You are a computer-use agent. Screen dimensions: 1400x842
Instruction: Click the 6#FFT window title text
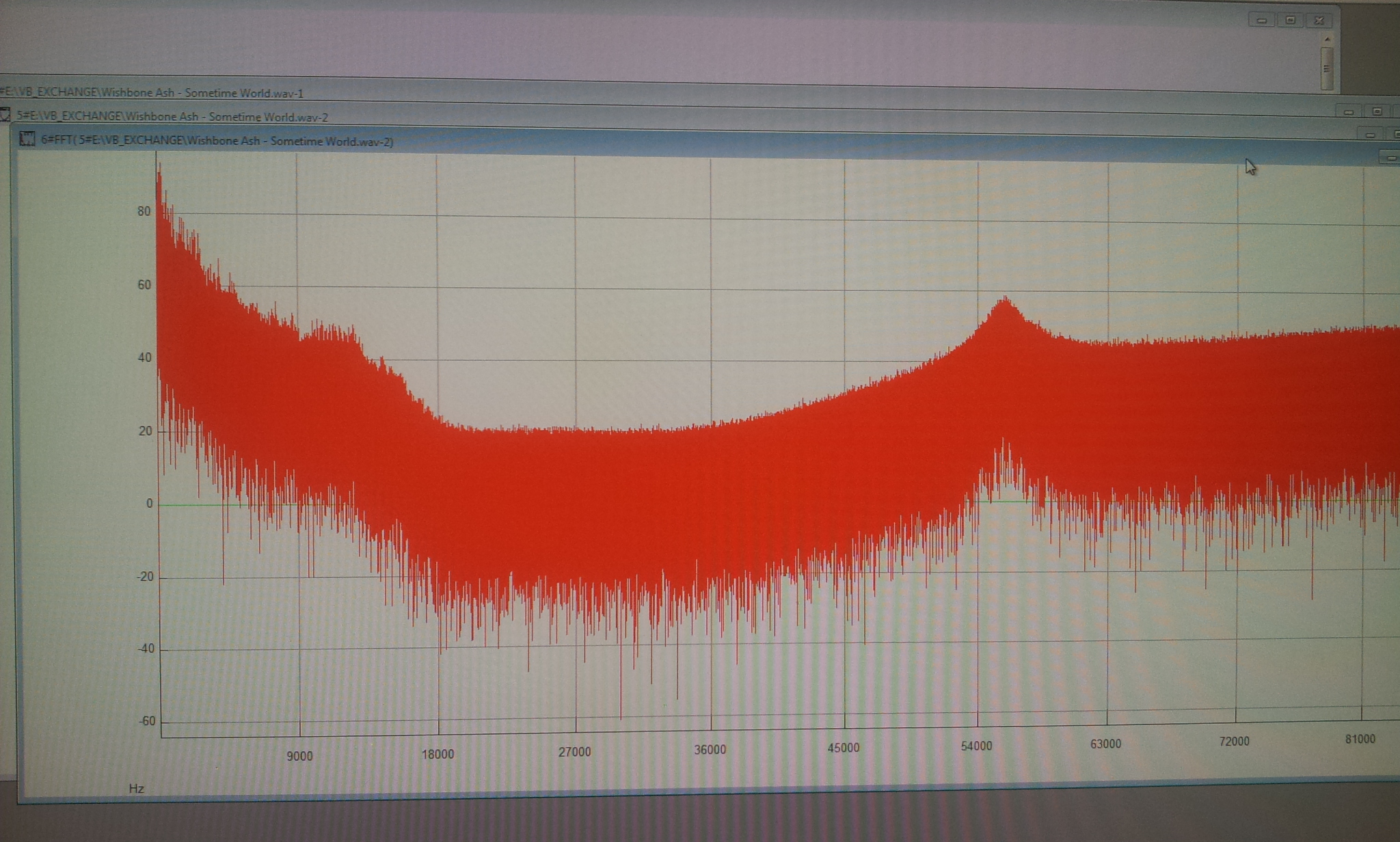click(217, 141)
